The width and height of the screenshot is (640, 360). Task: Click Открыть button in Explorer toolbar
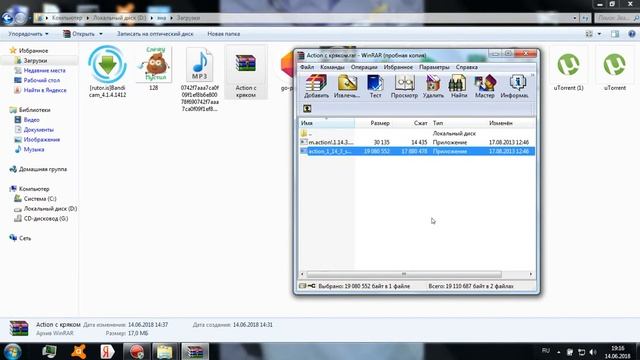pyautogui.click(x=79, y=34)
